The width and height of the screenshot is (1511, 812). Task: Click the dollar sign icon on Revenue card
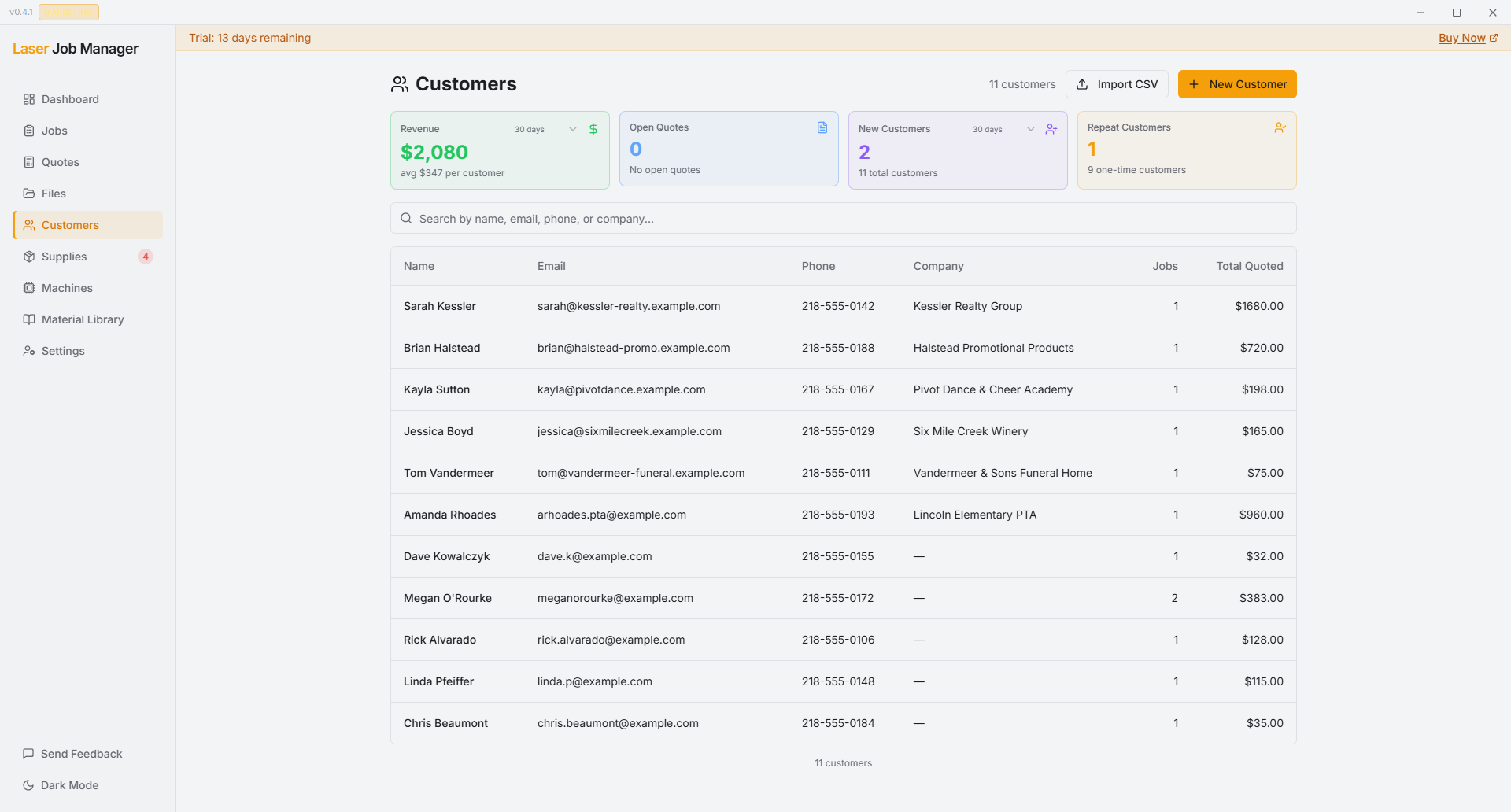click(593, 128)
